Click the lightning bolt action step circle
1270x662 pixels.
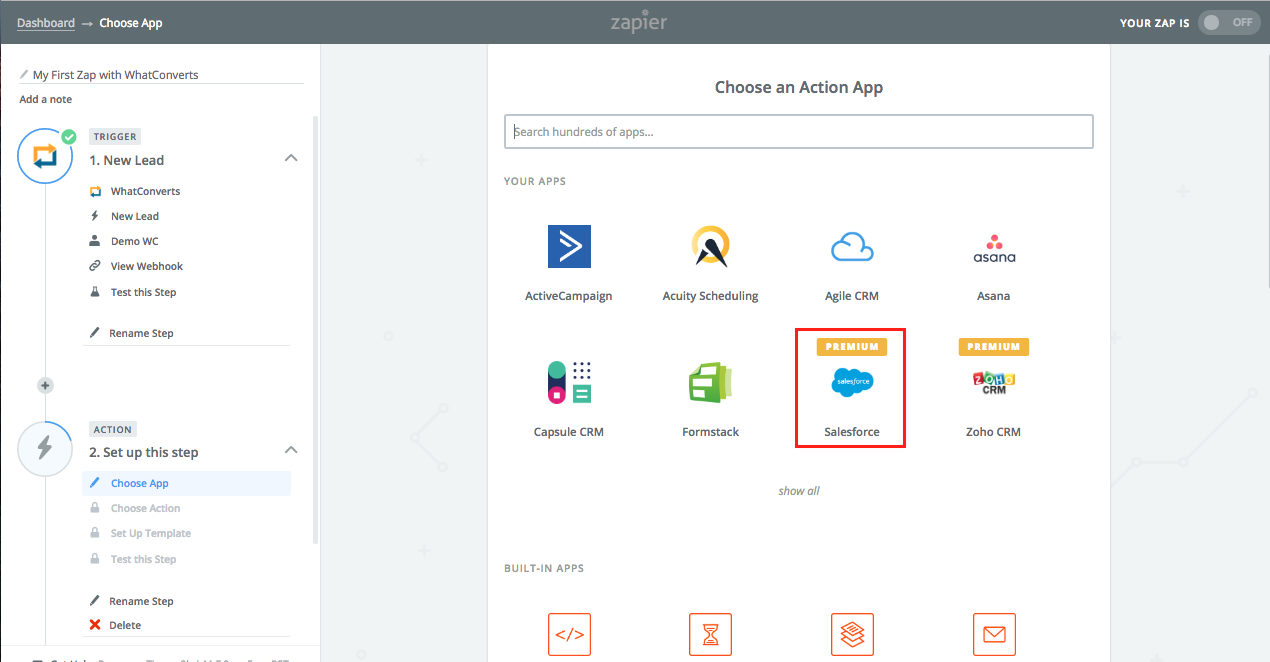(x=45, y=448)
